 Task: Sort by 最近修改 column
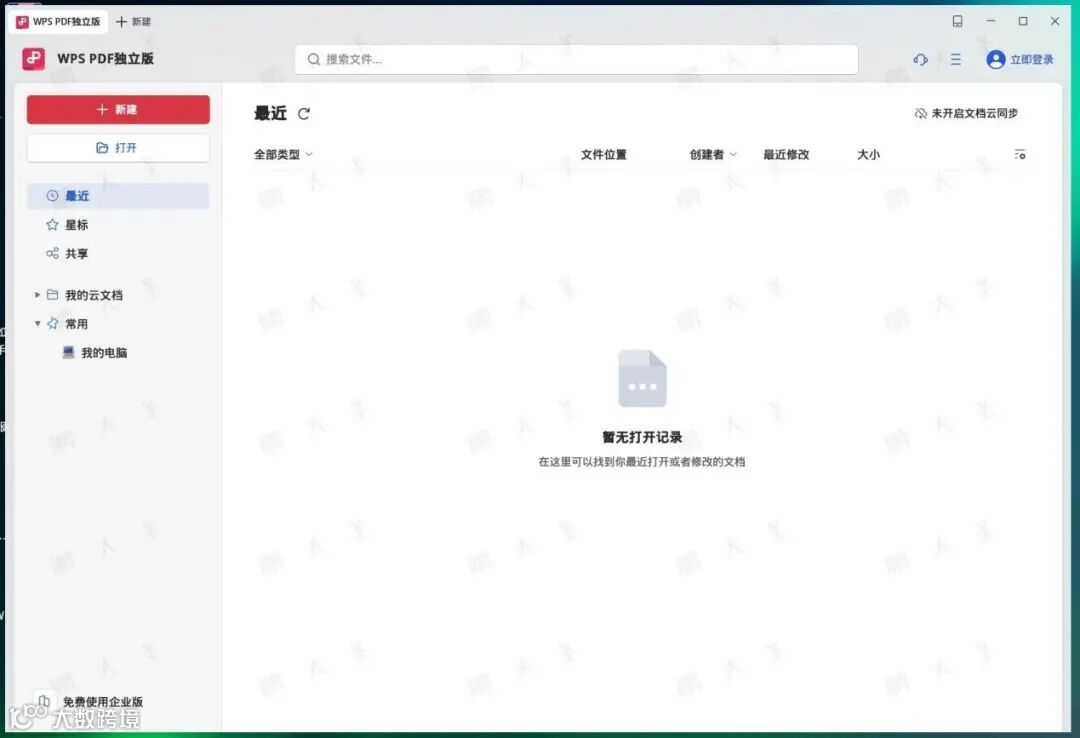786,154
